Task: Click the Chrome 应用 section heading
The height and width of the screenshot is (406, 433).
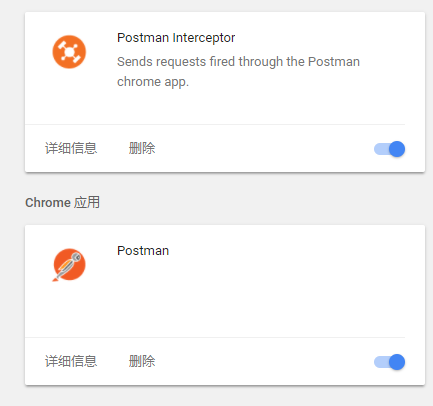Action: [63, 202]
